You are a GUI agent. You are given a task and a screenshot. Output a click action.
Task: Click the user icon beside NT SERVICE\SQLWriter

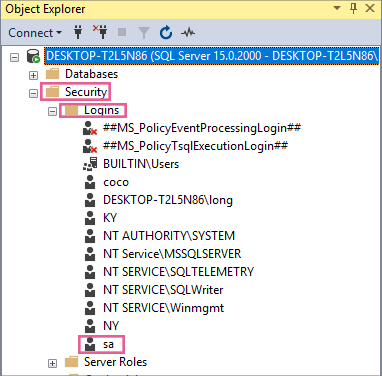(x=90, y=290)
